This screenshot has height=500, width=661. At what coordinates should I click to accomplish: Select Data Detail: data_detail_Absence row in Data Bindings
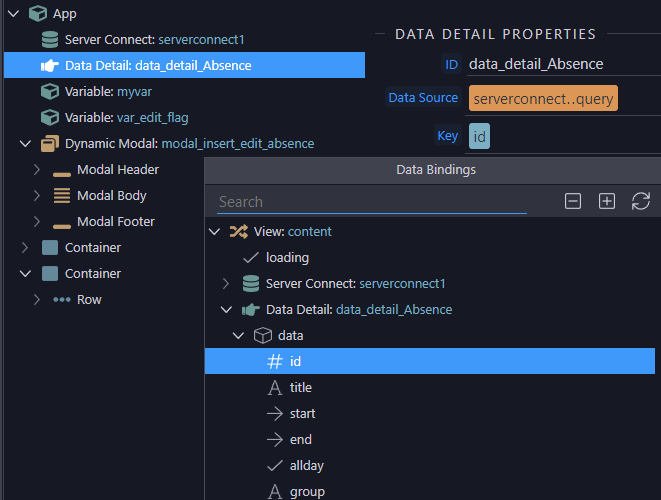[x=359, y=310]
